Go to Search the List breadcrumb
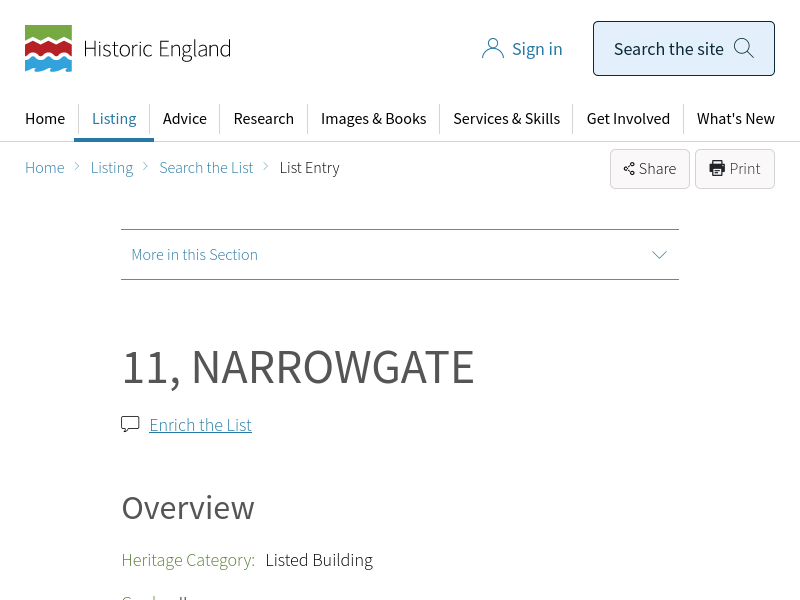This screenshot has height=600, width=800. (x=206, y=168)
